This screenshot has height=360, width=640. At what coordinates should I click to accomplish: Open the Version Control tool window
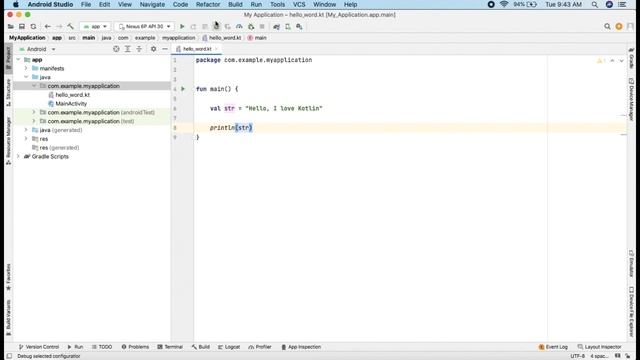pyautogui.click(x=39, y=347)
